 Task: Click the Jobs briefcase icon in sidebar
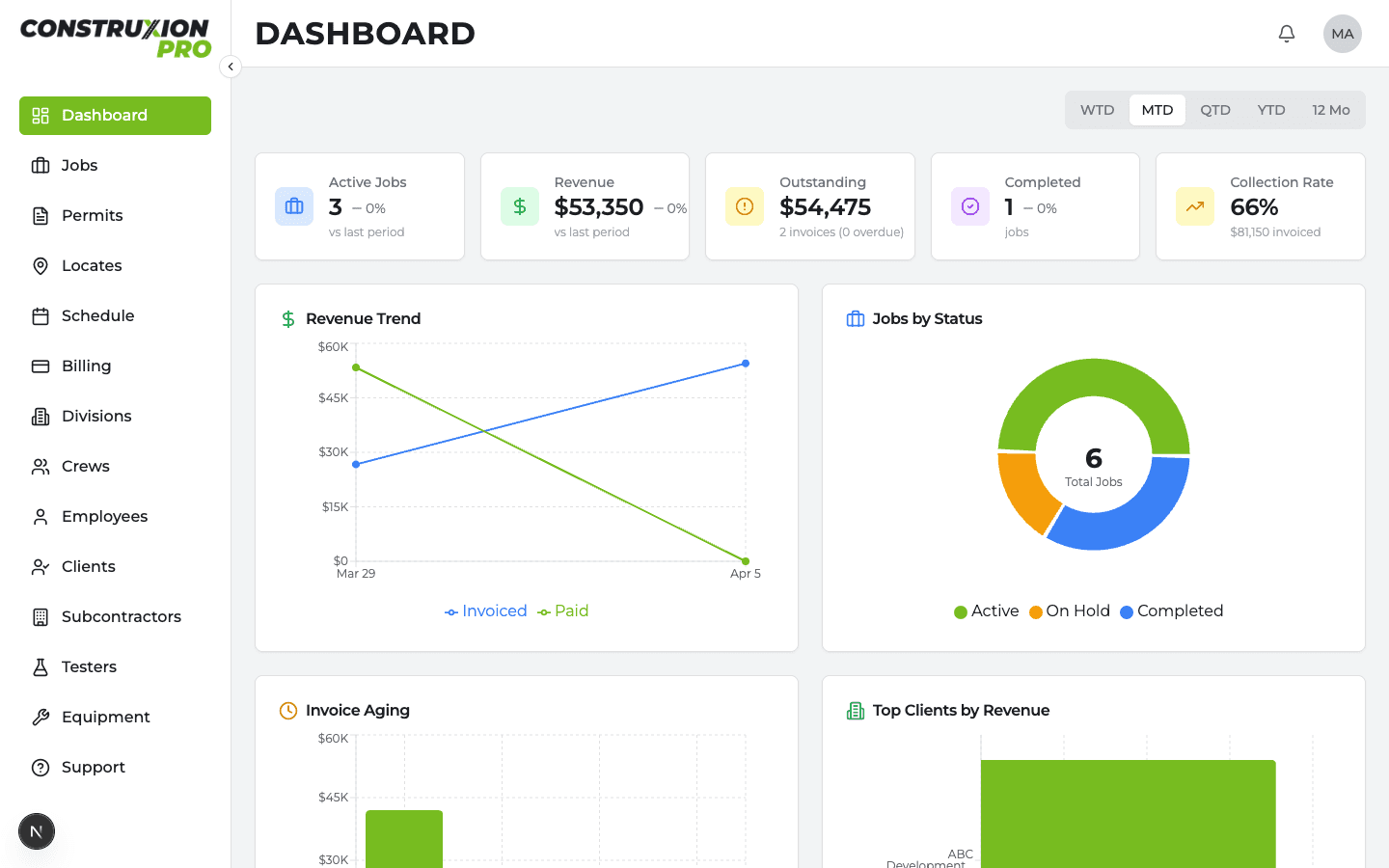(41, 166)
